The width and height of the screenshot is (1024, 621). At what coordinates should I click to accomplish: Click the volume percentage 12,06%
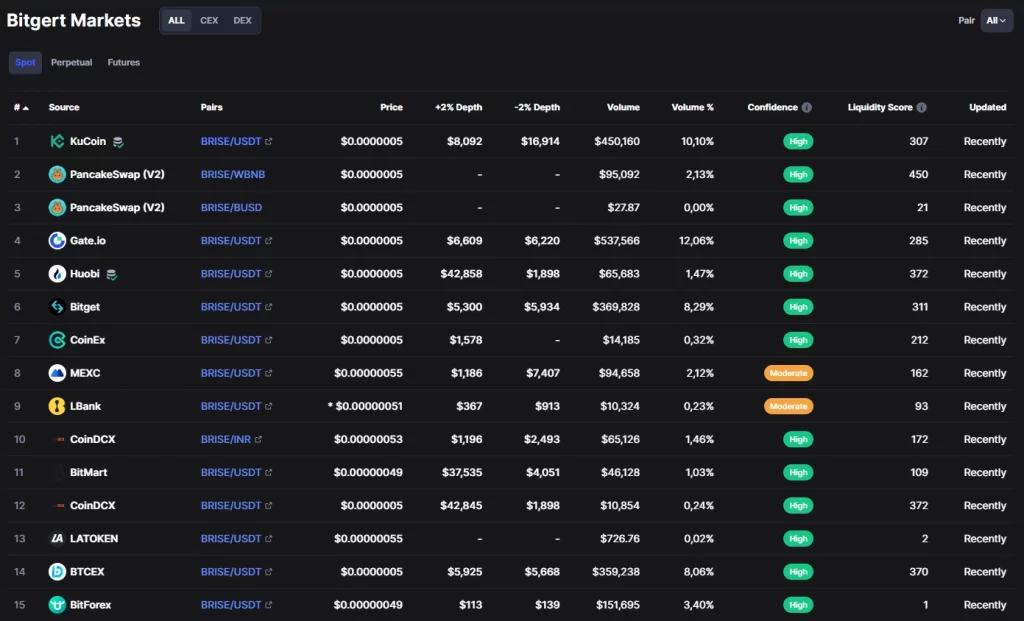696,240
